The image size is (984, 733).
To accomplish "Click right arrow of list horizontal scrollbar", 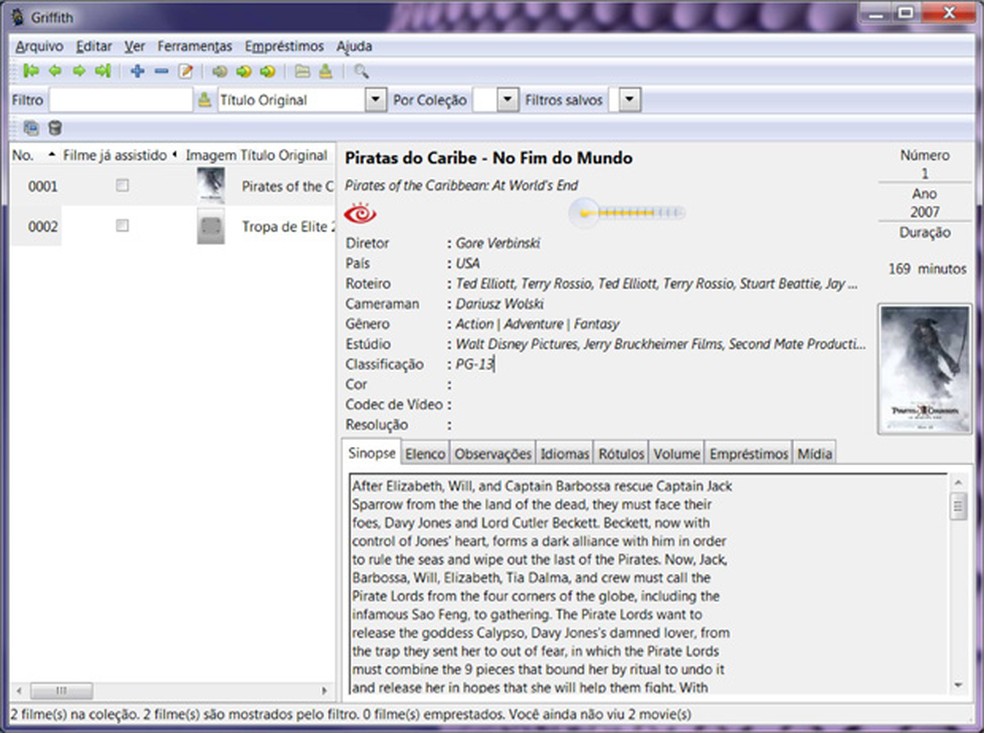I will click(x=324, y=690).
